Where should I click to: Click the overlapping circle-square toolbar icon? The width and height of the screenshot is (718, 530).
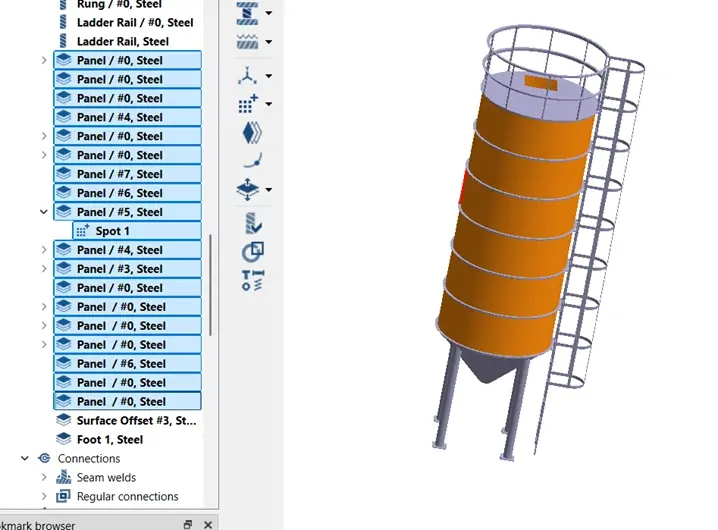click(251, 252)
